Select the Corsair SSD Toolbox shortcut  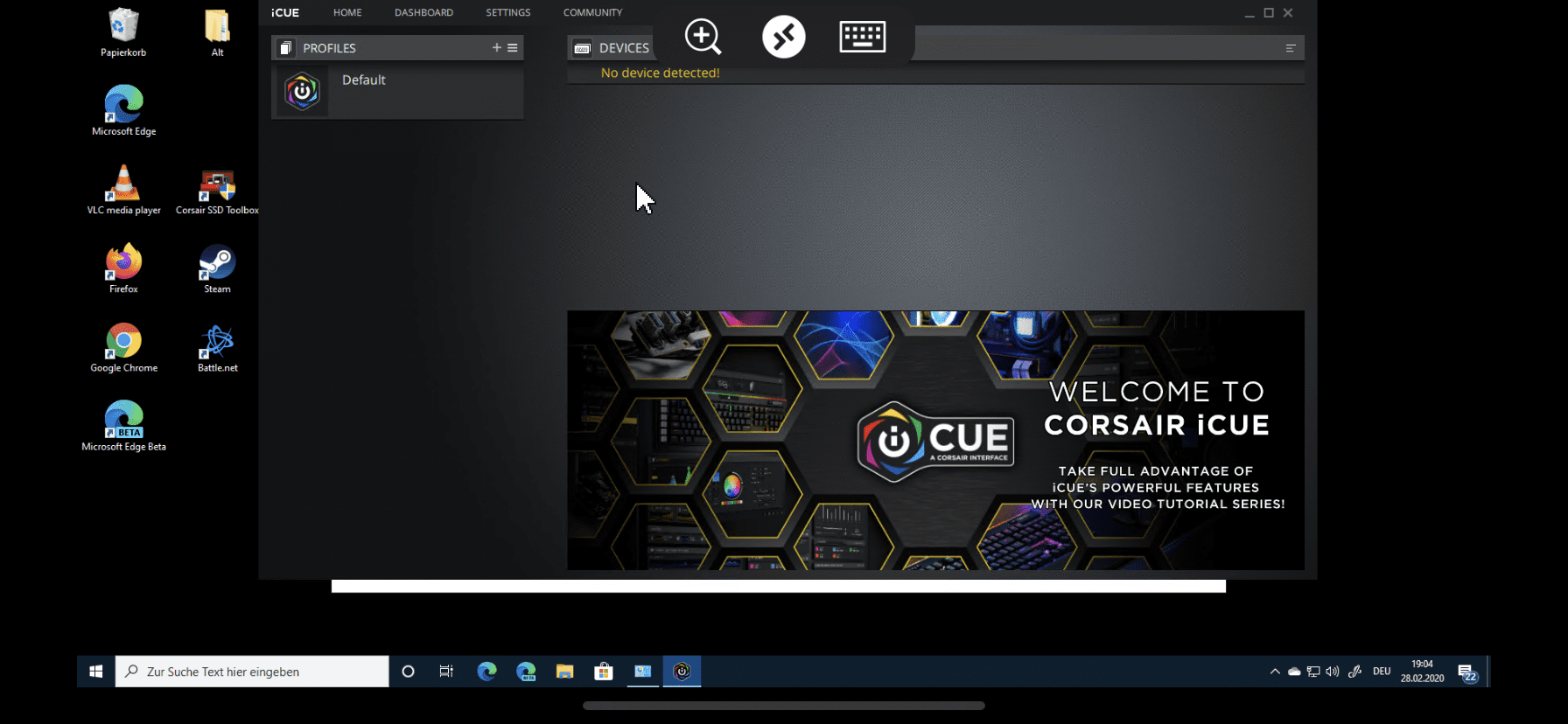coord(217,192)
